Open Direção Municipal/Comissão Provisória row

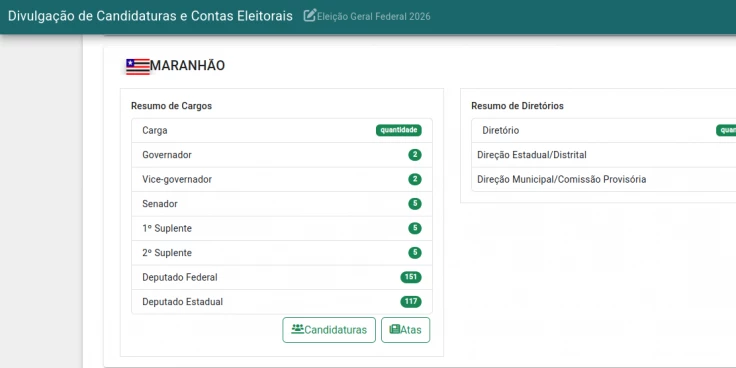point(604,179)
